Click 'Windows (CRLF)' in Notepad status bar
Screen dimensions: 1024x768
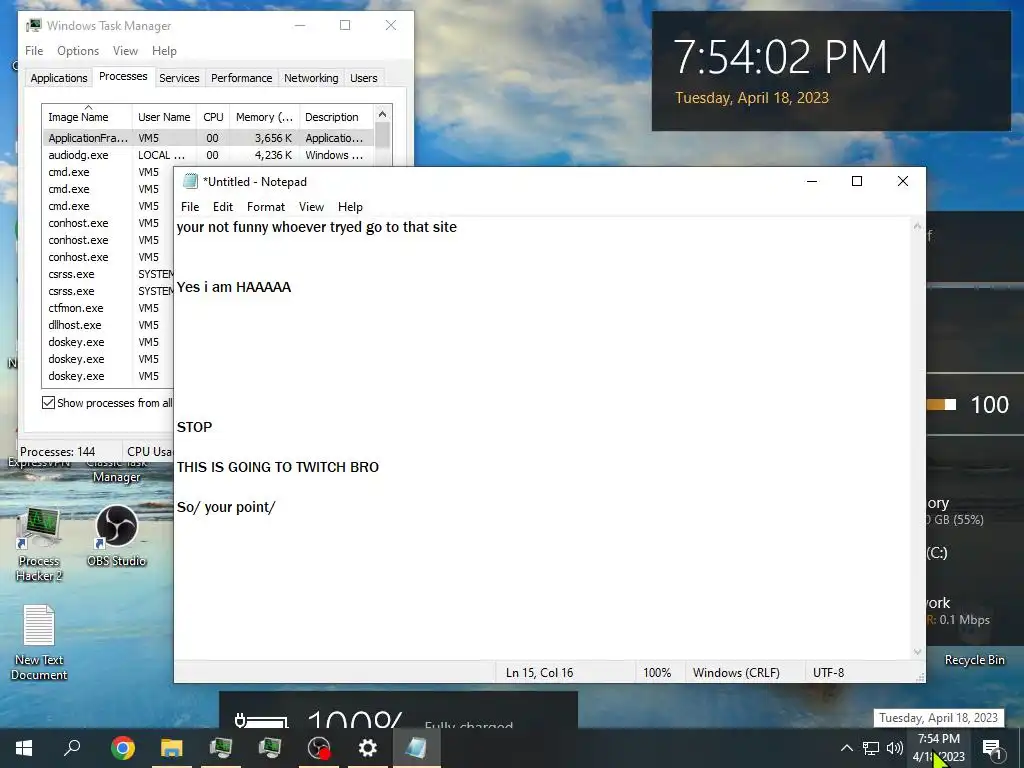tap(736, 673)
